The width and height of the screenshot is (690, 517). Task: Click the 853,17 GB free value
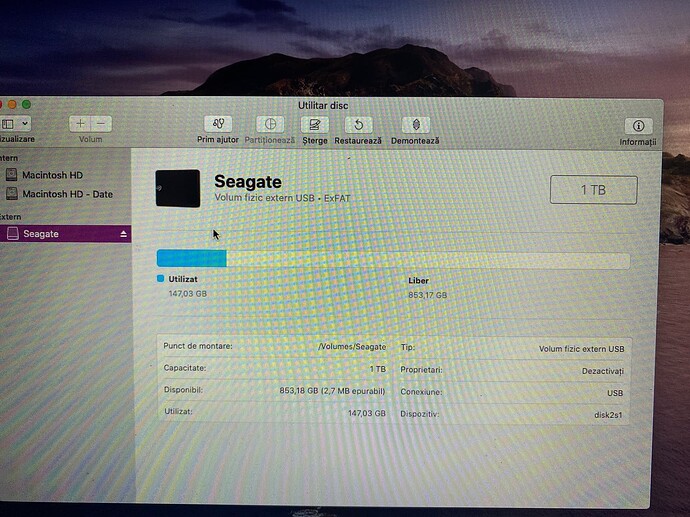[428, 295]
